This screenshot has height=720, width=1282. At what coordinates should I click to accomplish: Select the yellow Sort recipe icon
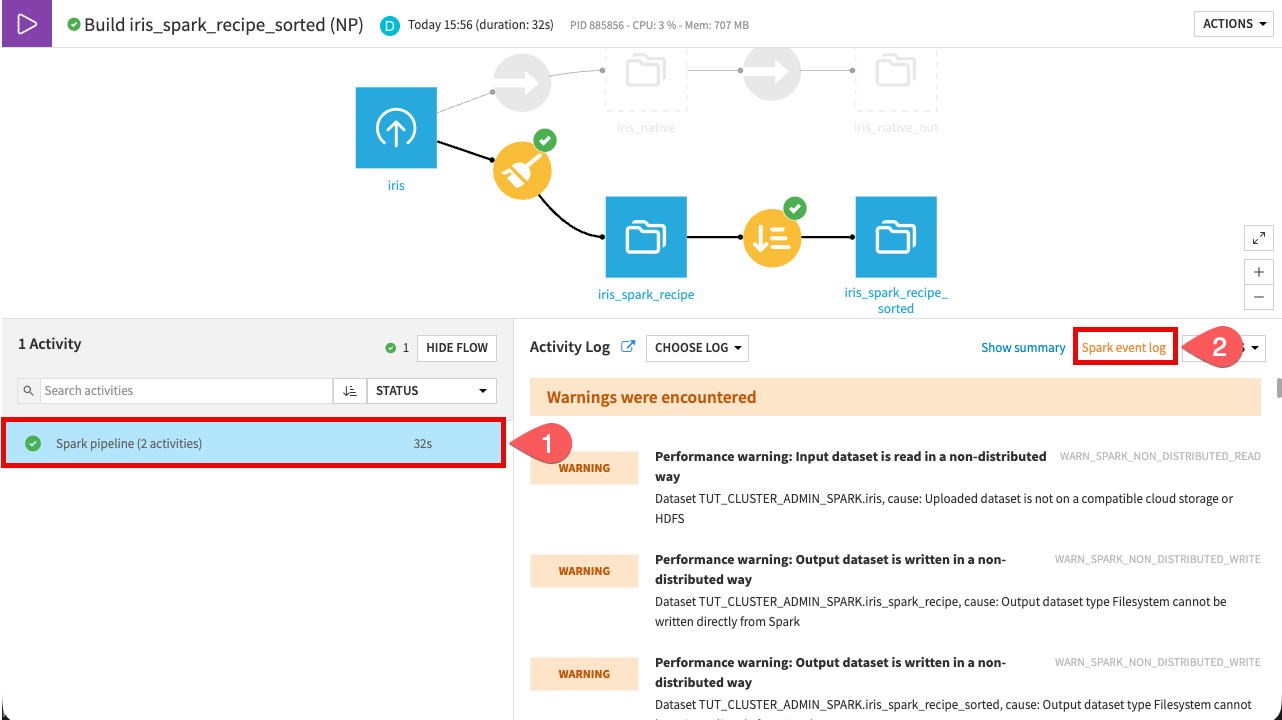tap(772, 238)
